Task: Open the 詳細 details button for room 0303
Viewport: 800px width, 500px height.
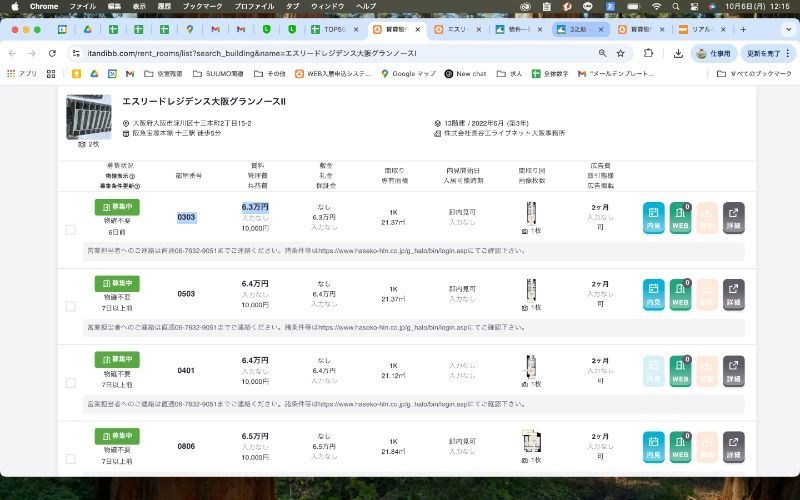Action: click(733, 218)
